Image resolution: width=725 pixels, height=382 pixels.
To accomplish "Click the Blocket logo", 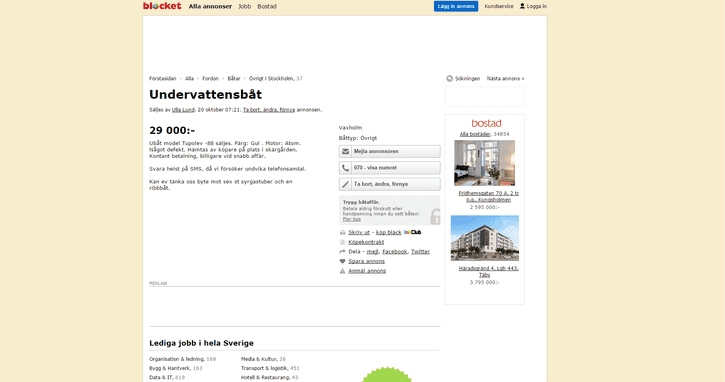I will [x=162, y=6].
